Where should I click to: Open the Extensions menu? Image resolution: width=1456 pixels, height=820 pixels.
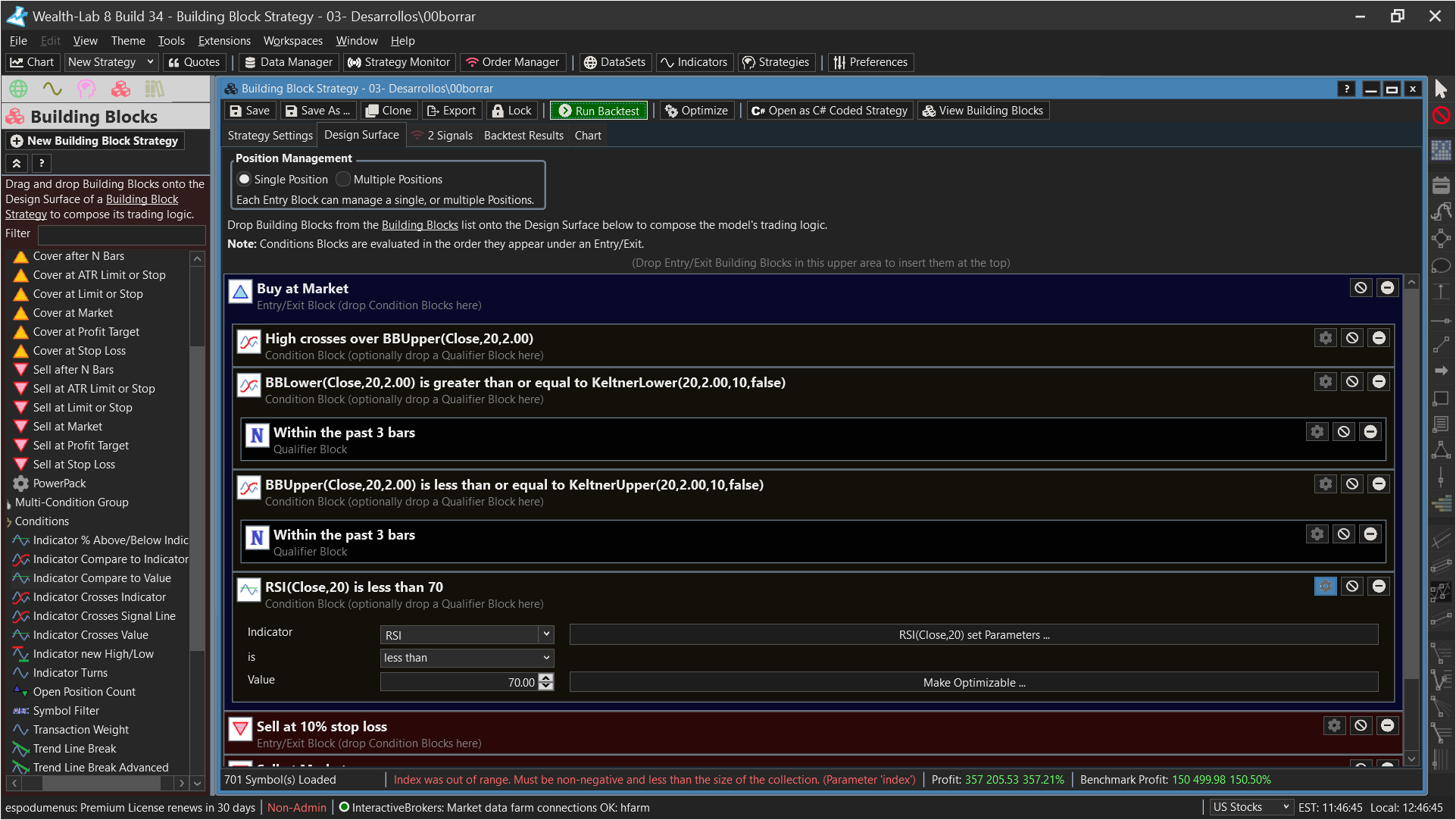224,41
